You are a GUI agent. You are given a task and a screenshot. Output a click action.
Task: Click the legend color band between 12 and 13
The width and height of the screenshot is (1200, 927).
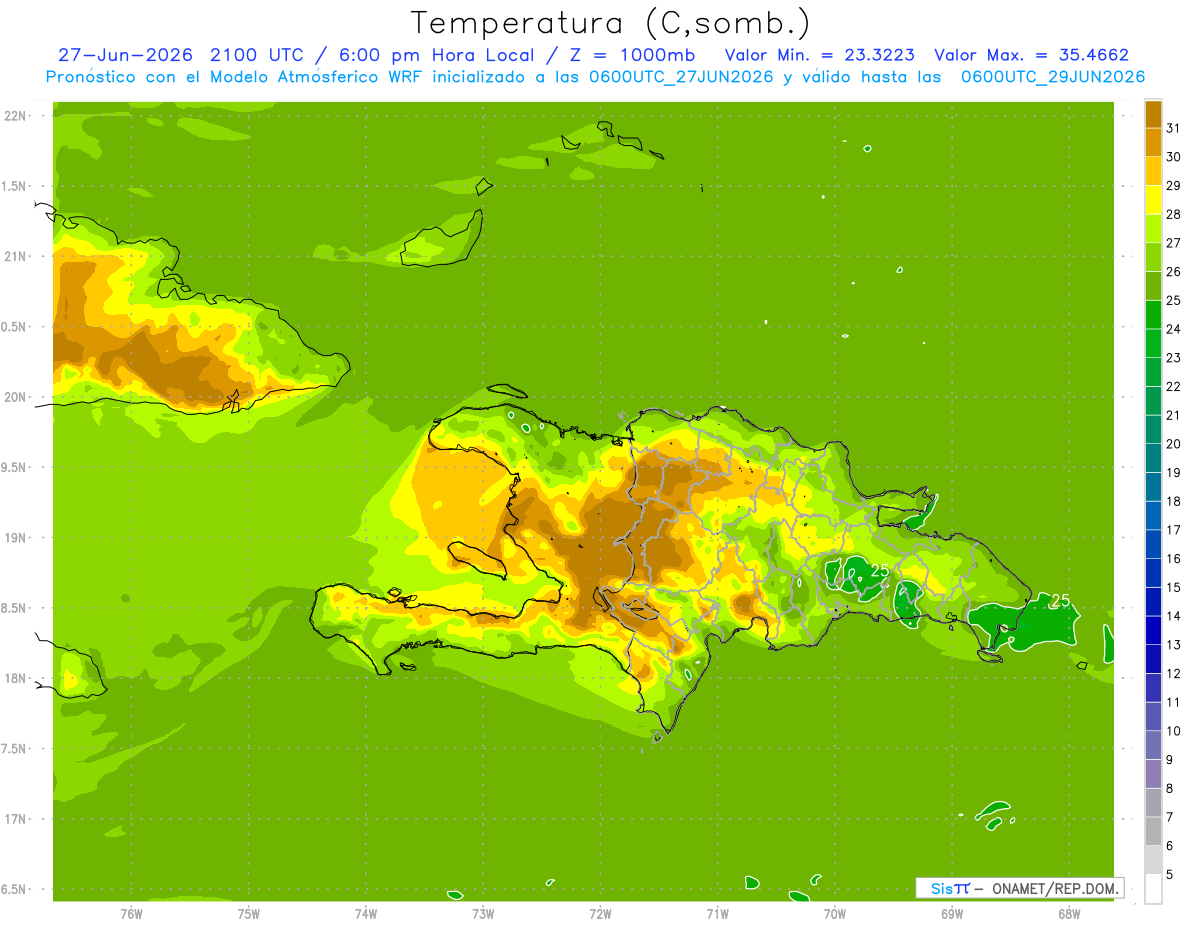coord(1153,659)
